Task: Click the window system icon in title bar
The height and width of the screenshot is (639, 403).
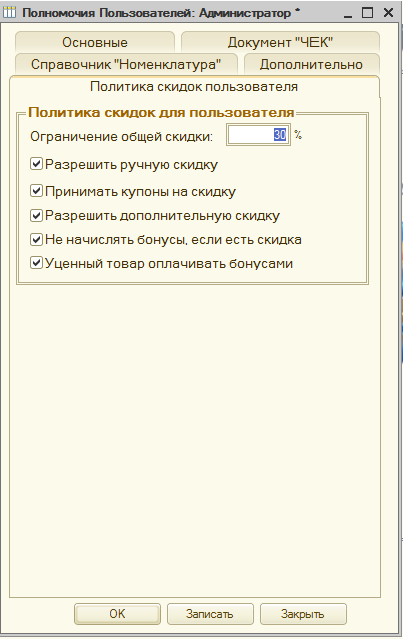Action: [9, 13]
